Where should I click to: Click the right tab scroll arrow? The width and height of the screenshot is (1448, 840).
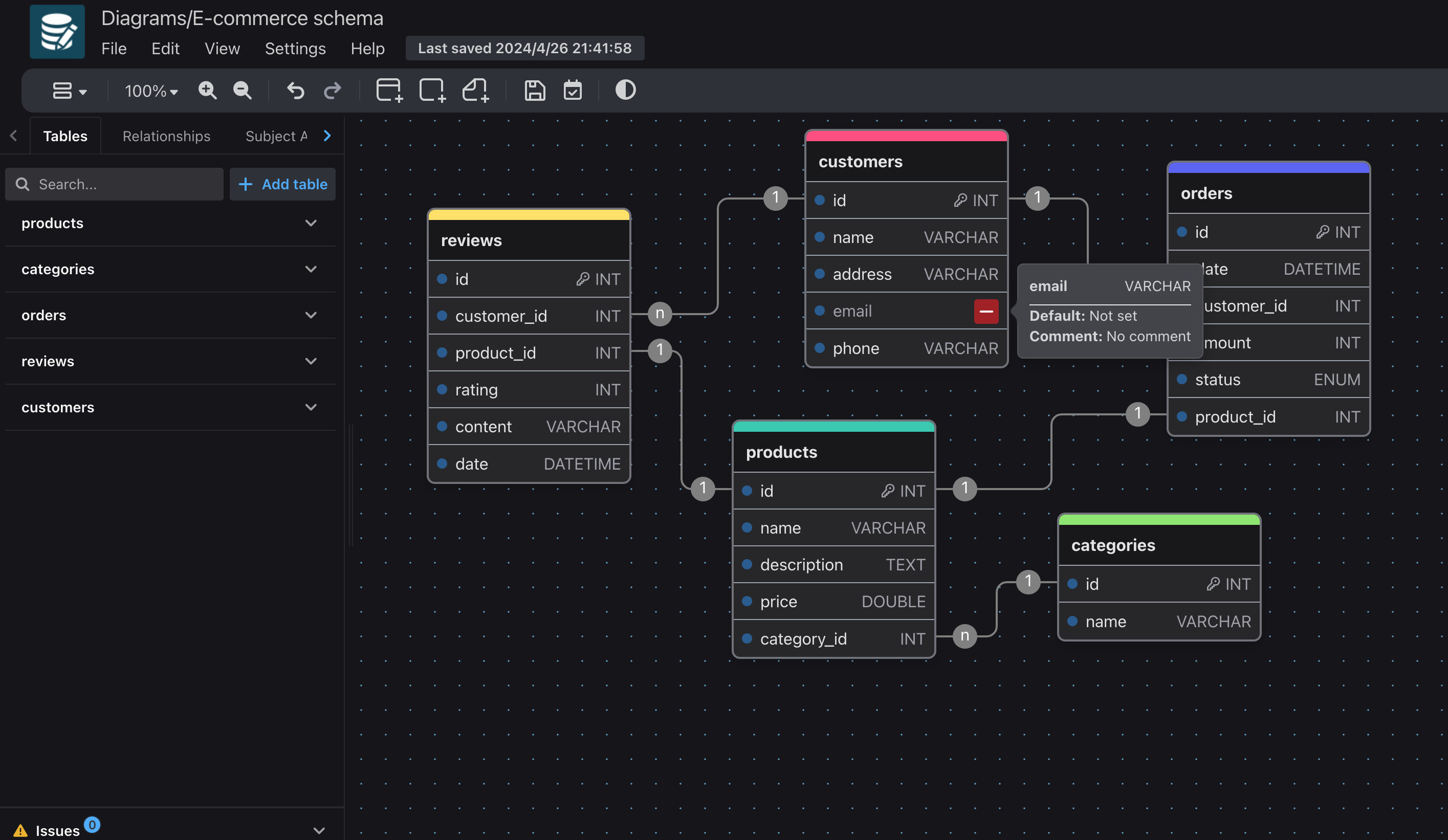point(327,136)
